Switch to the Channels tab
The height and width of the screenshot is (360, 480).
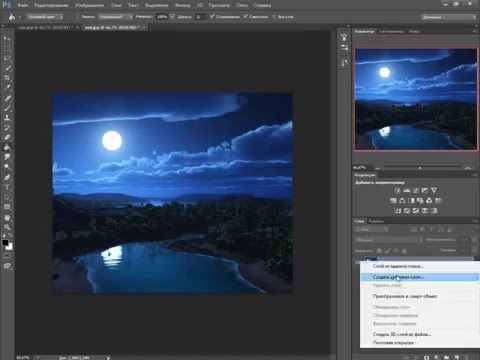point(376,221)
